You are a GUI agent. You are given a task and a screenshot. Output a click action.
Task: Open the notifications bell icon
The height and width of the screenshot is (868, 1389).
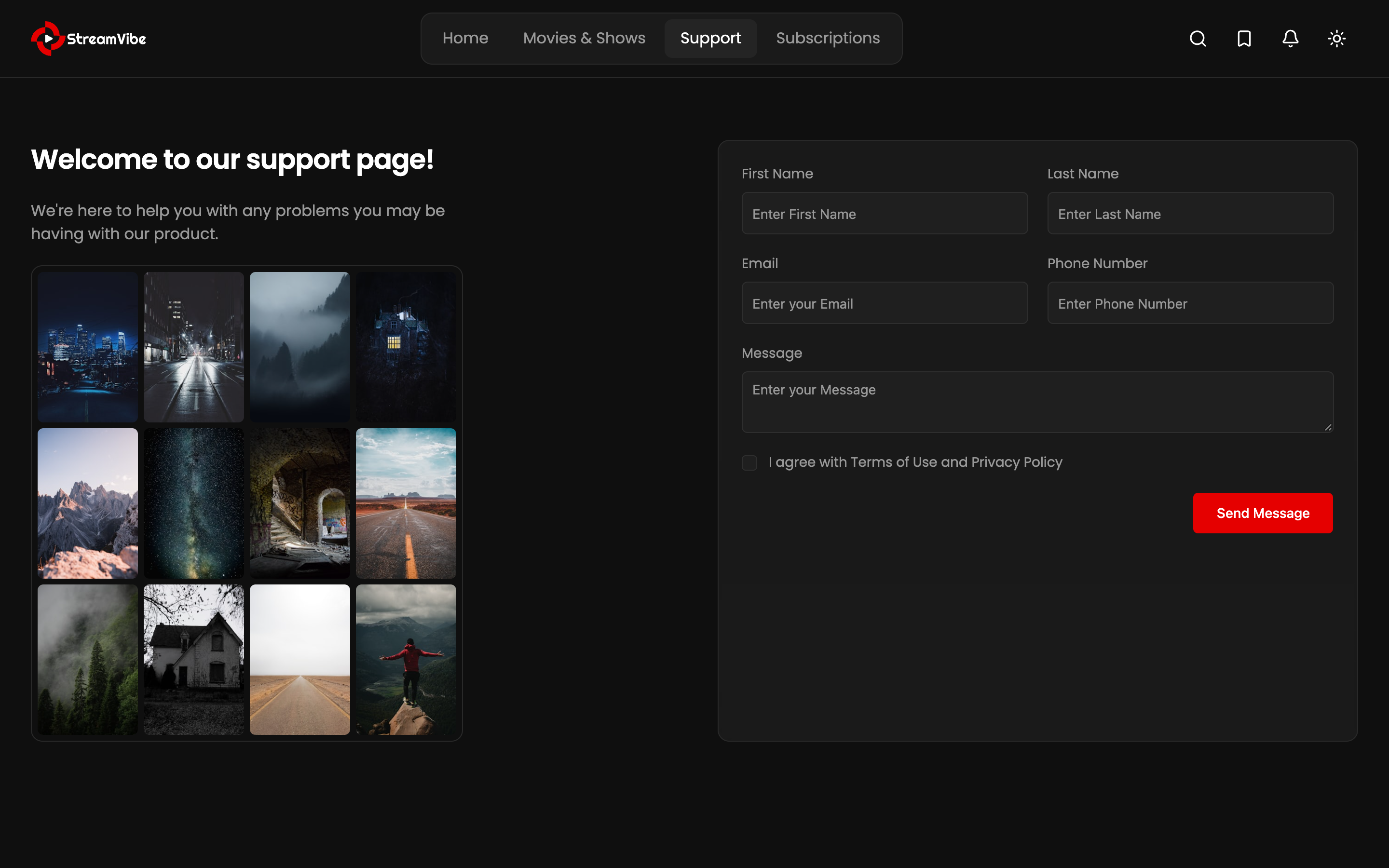(1290, 39)
